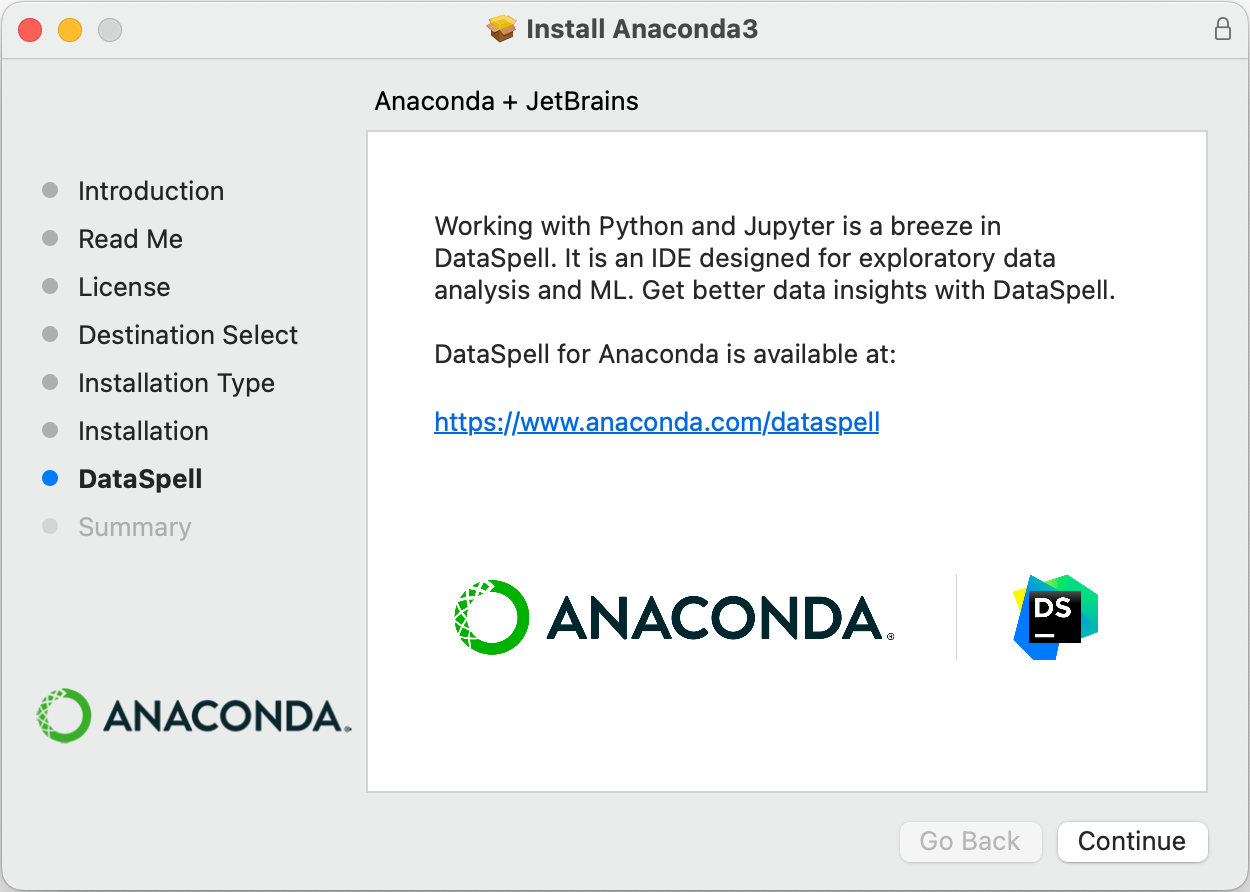Click the bullet beside the License step

point(50,287)
